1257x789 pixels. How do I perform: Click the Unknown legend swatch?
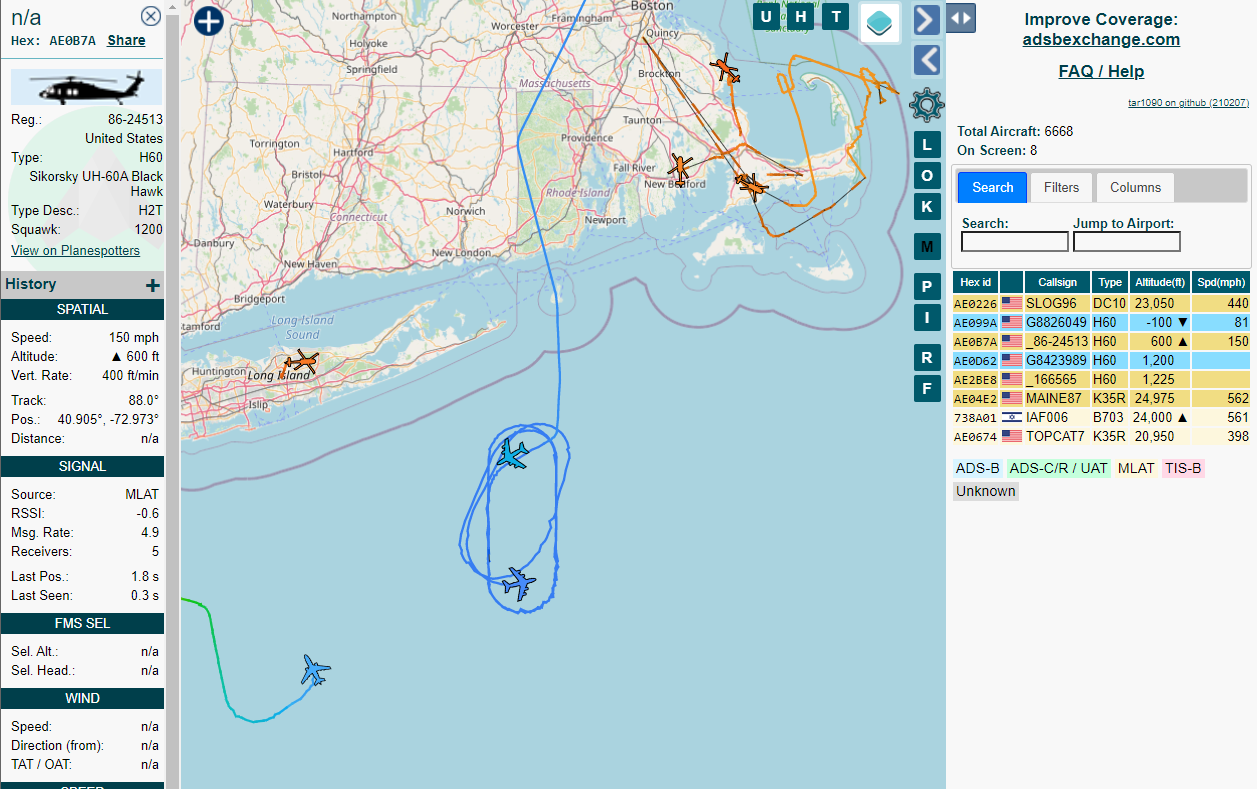(985, 491)
